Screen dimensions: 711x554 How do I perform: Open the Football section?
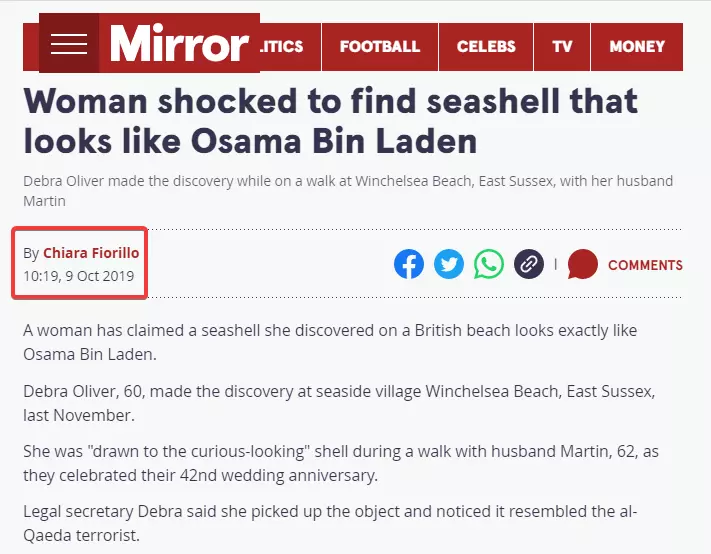pyautogui.click(x=380, y=47)
